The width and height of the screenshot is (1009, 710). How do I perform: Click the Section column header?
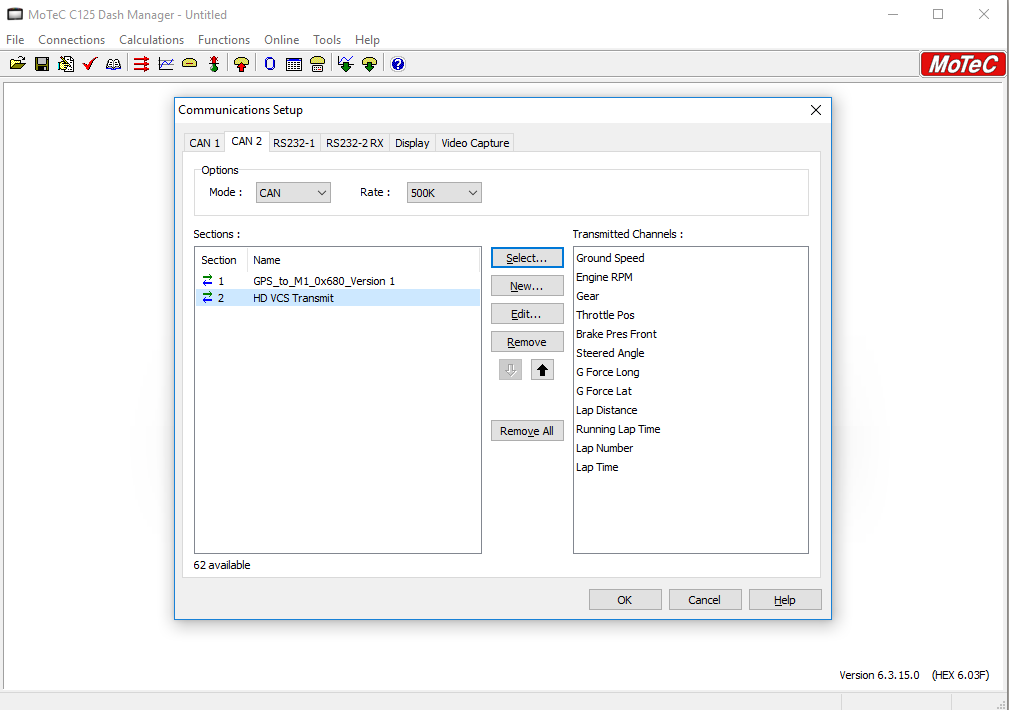[x=219, y=260]
